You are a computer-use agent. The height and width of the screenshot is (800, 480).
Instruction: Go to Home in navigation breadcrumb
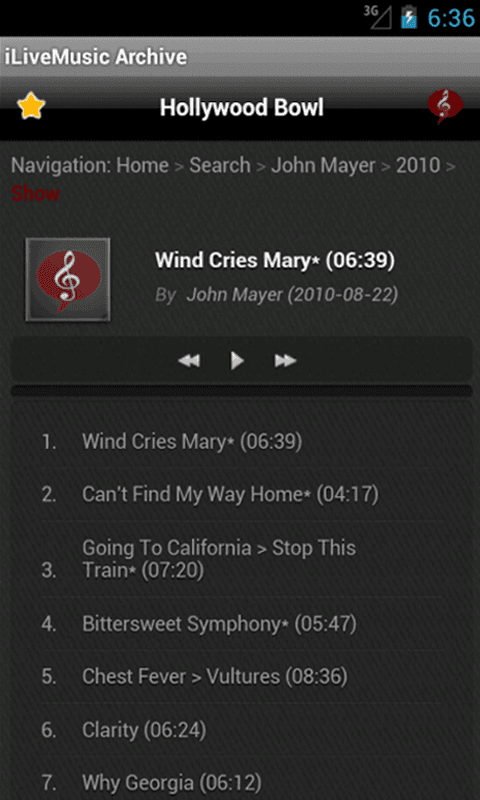[x=142, y=165]
